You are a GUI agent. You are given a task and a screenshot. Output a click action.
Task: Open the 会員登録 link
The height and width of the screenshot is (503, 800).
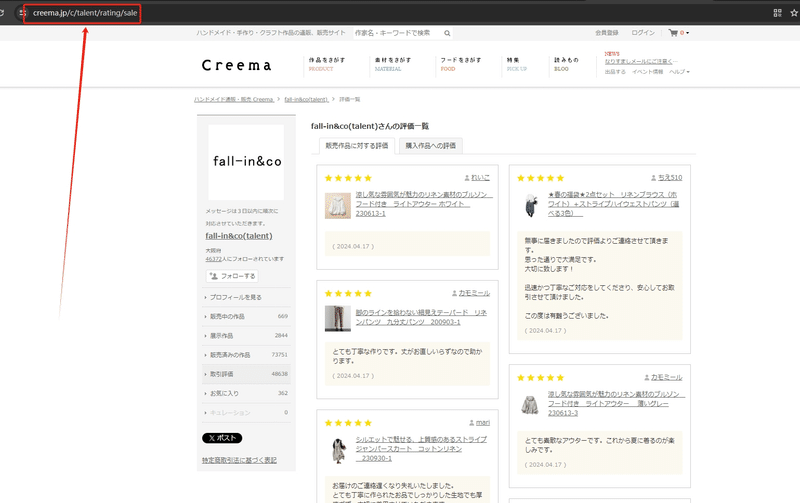(x=607, y=33)
